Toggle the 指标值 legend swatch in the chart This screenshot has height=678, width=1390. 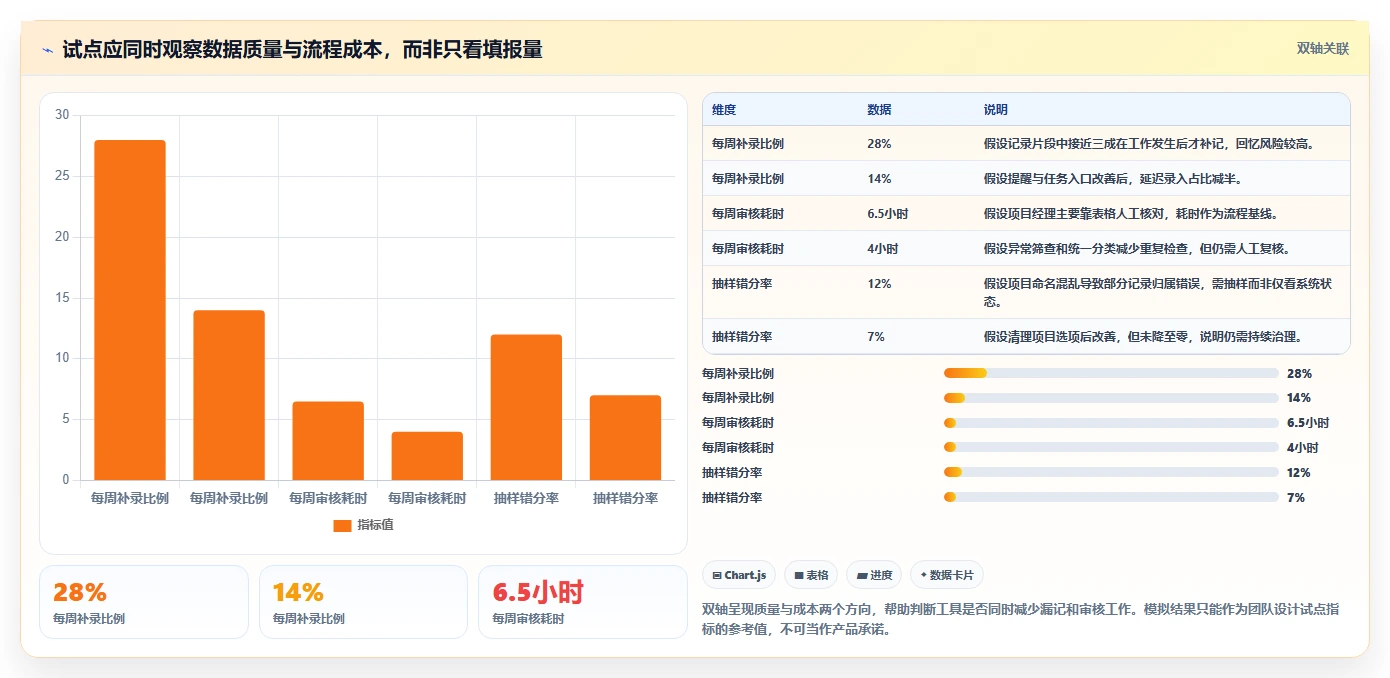click(342, 525)
